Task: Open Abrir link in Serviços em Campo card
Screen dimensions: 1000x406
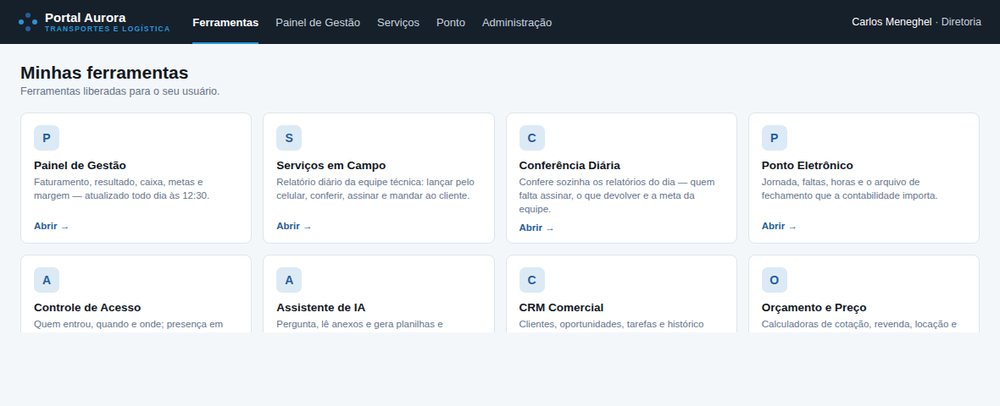Action: coord(294,226)
